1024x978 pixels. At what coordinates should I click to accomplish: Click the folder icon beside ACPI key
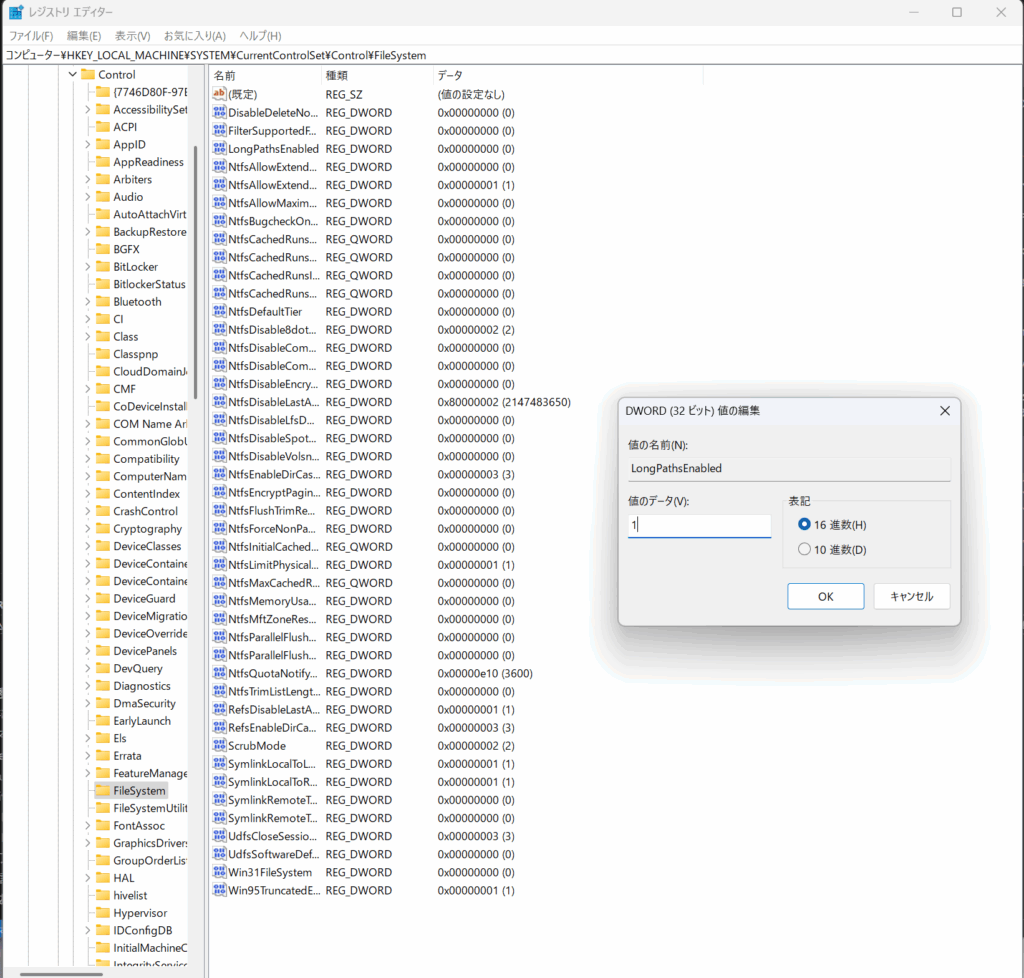click(103, 127)
